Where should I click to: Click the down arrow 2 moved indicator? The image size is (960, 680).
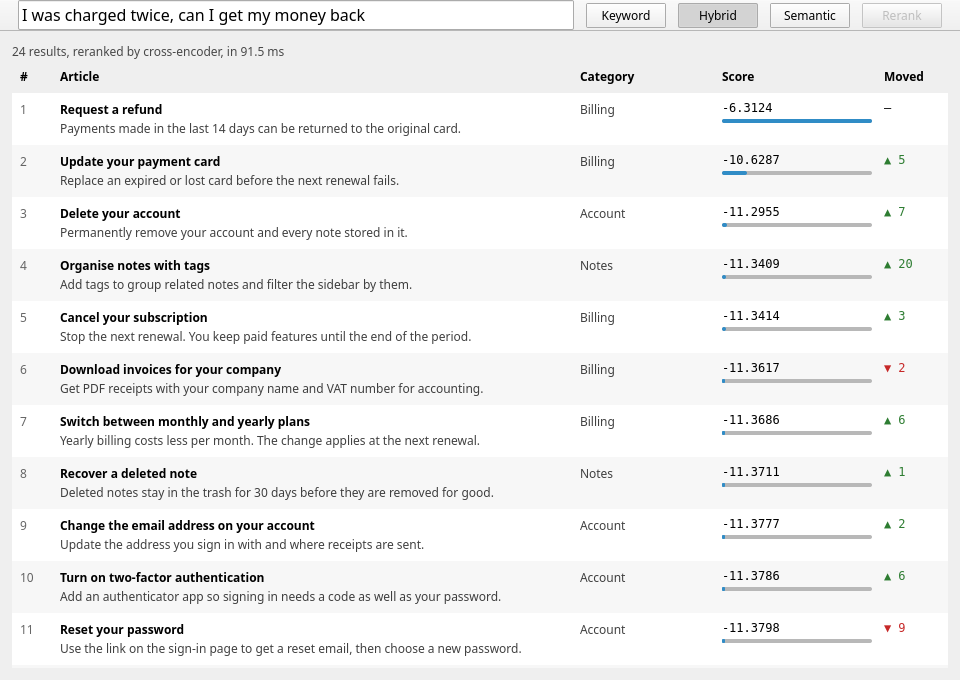click(x=894, y=368)
